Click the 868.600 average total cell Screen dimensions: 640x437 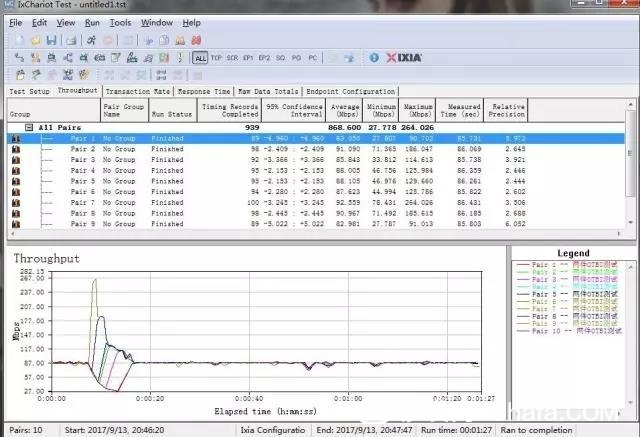344,127
